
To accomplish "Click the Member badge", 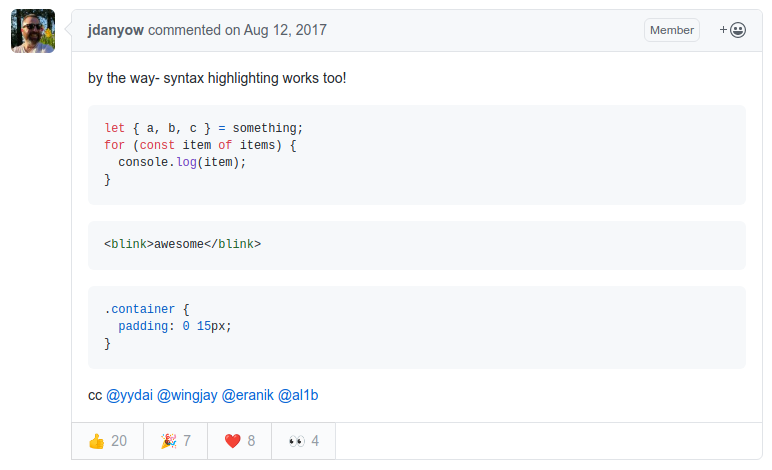I will click(x=671, y=30).
